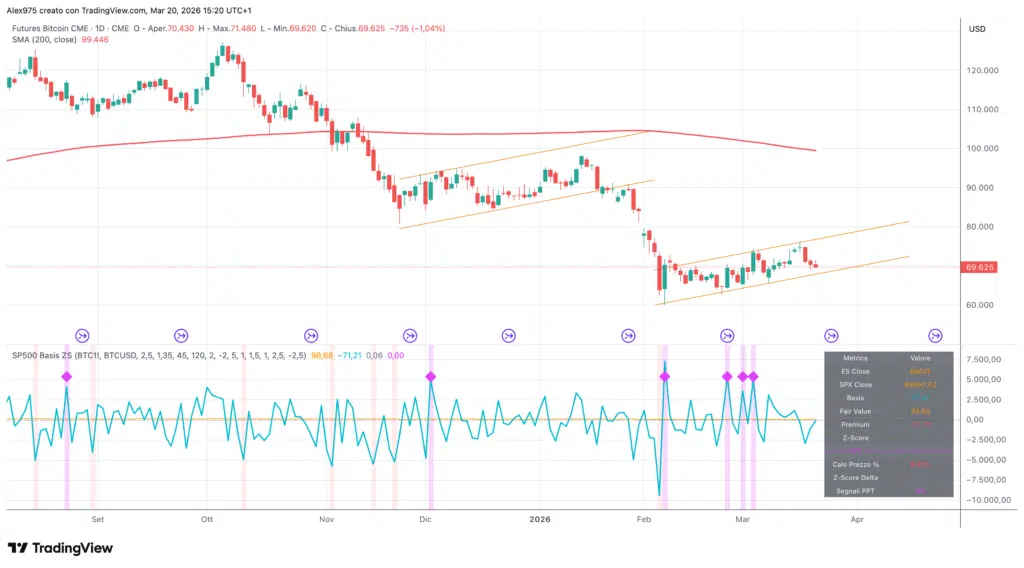
Task: Click the Mar label on time axis
Action: 742,519
